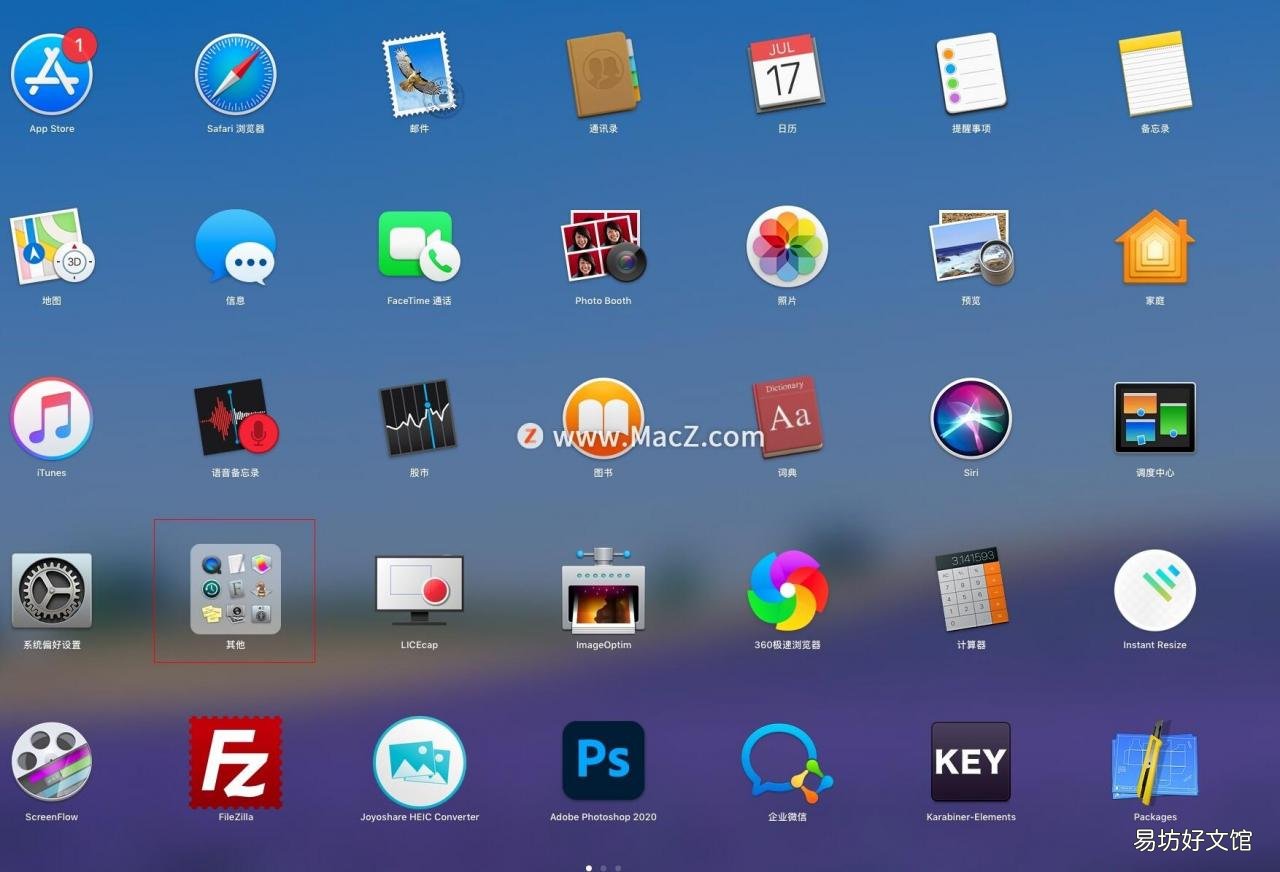Image resolution: width=1280 pixels, height=872 pixels.
Task: Go to the second Launchpad page dot
Action: tap(603, 868)
